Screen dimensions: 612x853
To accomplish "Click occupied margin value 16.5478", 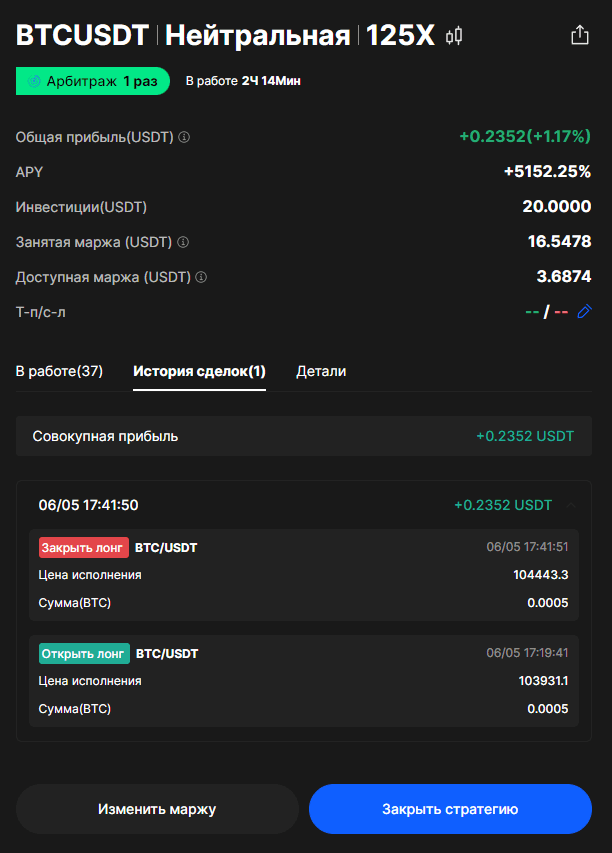I will (559, 242).
